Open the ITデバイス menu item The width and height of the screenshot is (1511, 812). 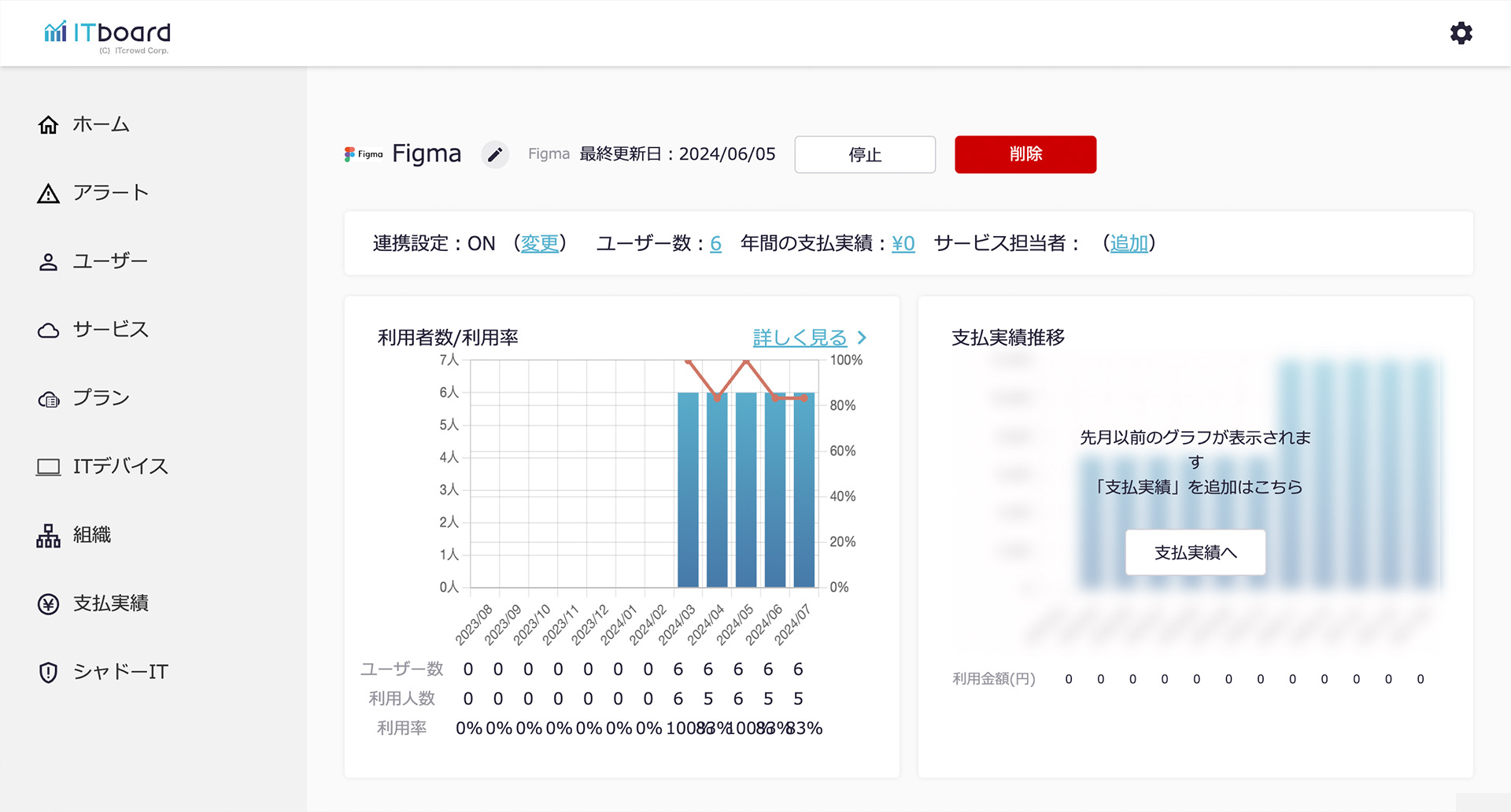[x=120, y=467]
